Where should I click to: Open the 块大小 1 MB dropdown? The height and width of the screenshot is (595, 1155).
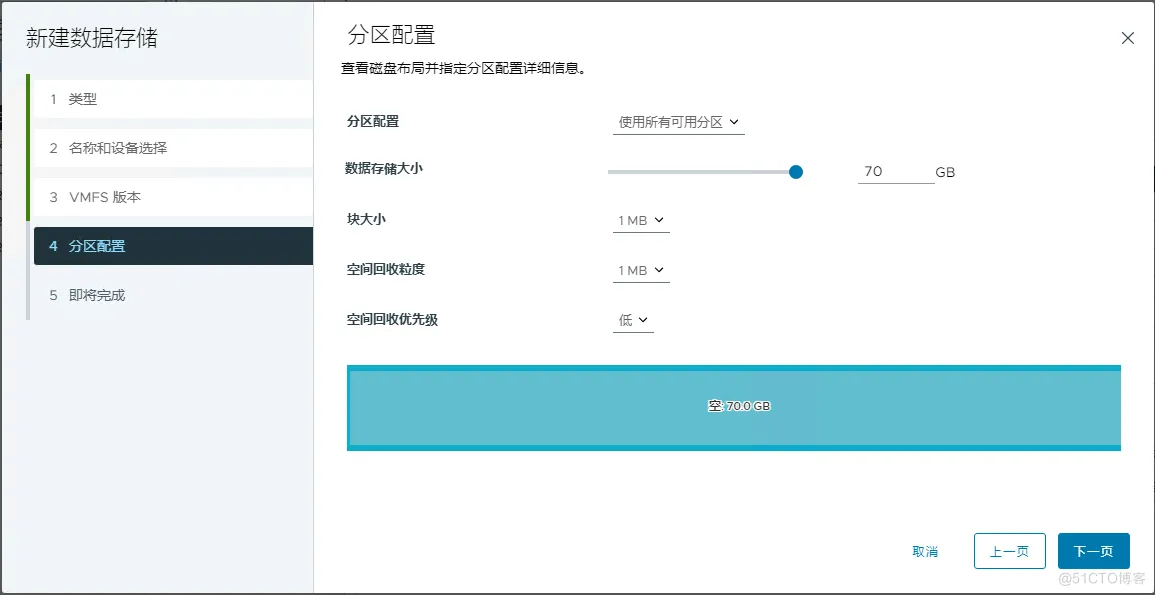pos(641,220)
